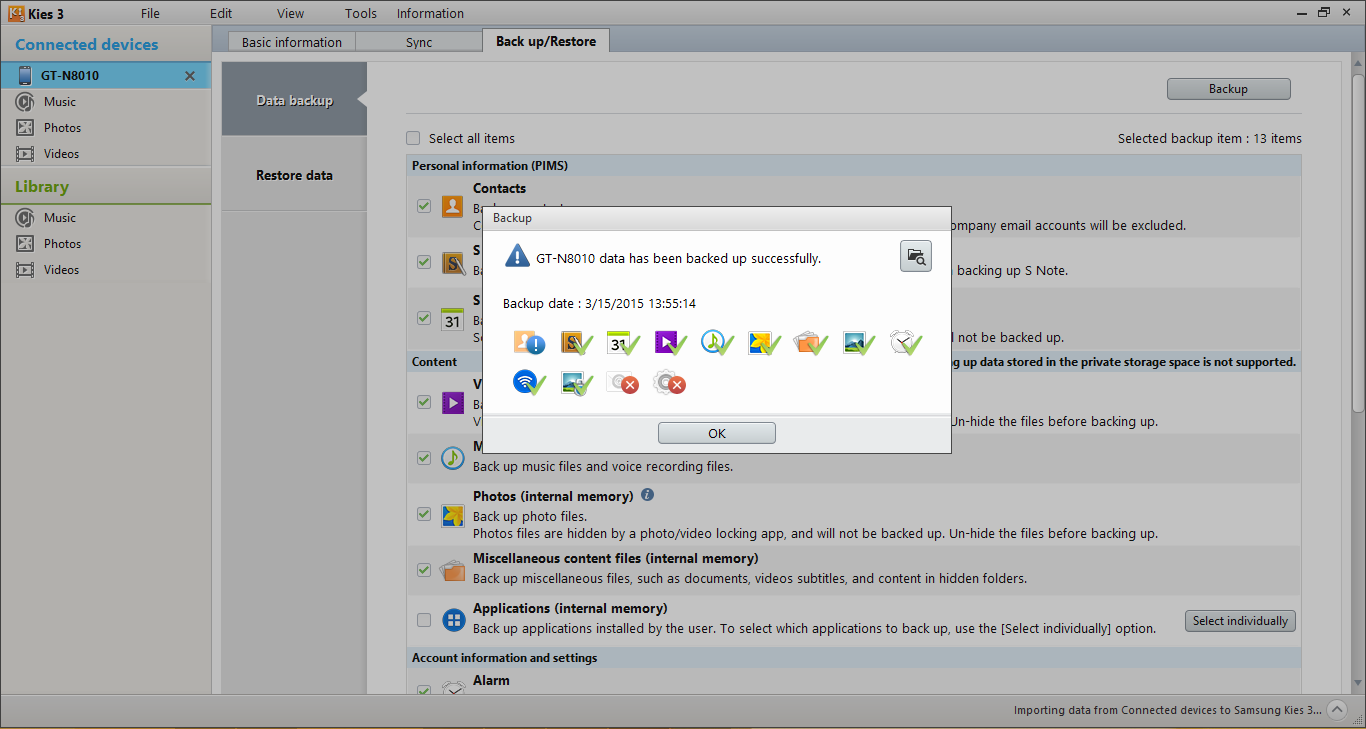This screenshot has width=1366, height=729.
Task: Uncheck the Contacts backup checkbox
Action: (424, 206)
